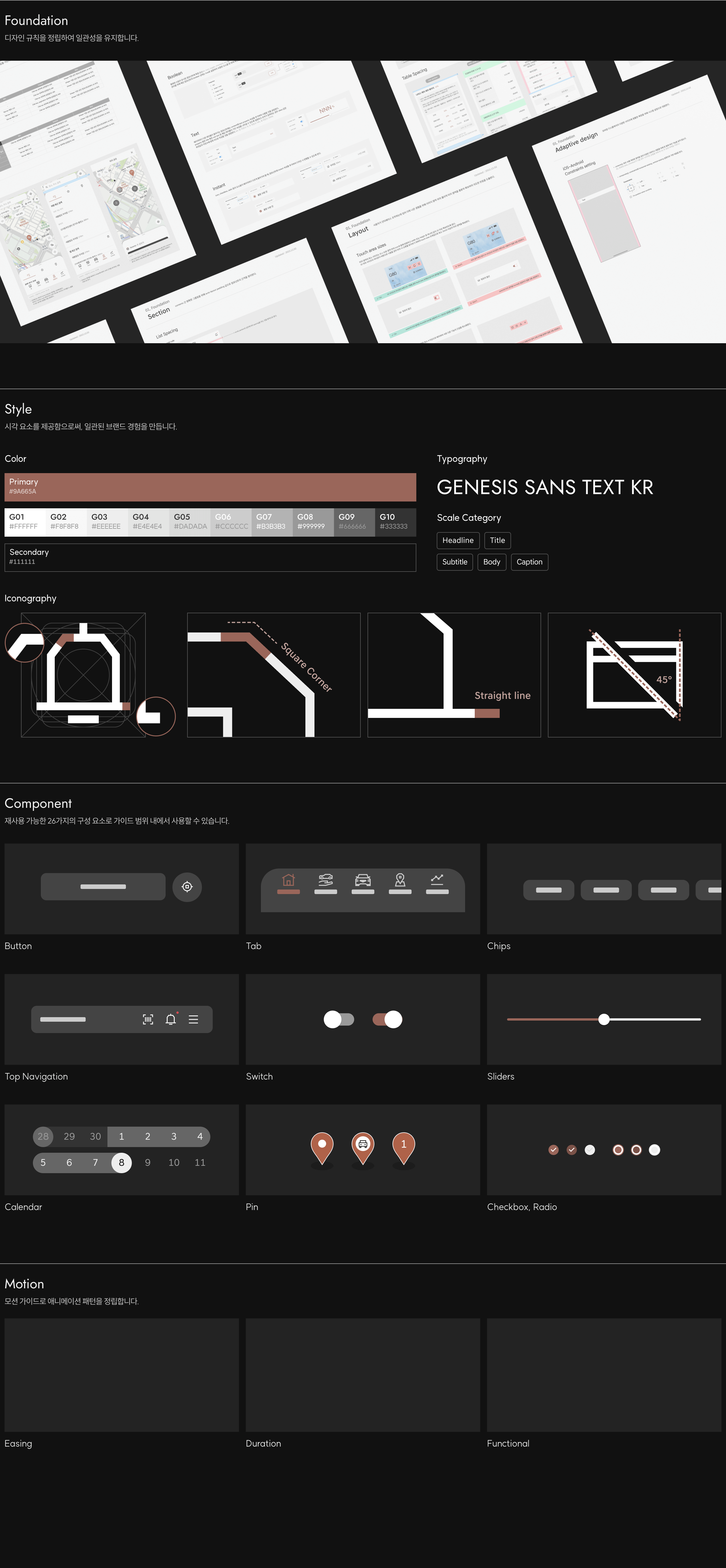Select the front-facing car icon tab

tap(363, 880)
